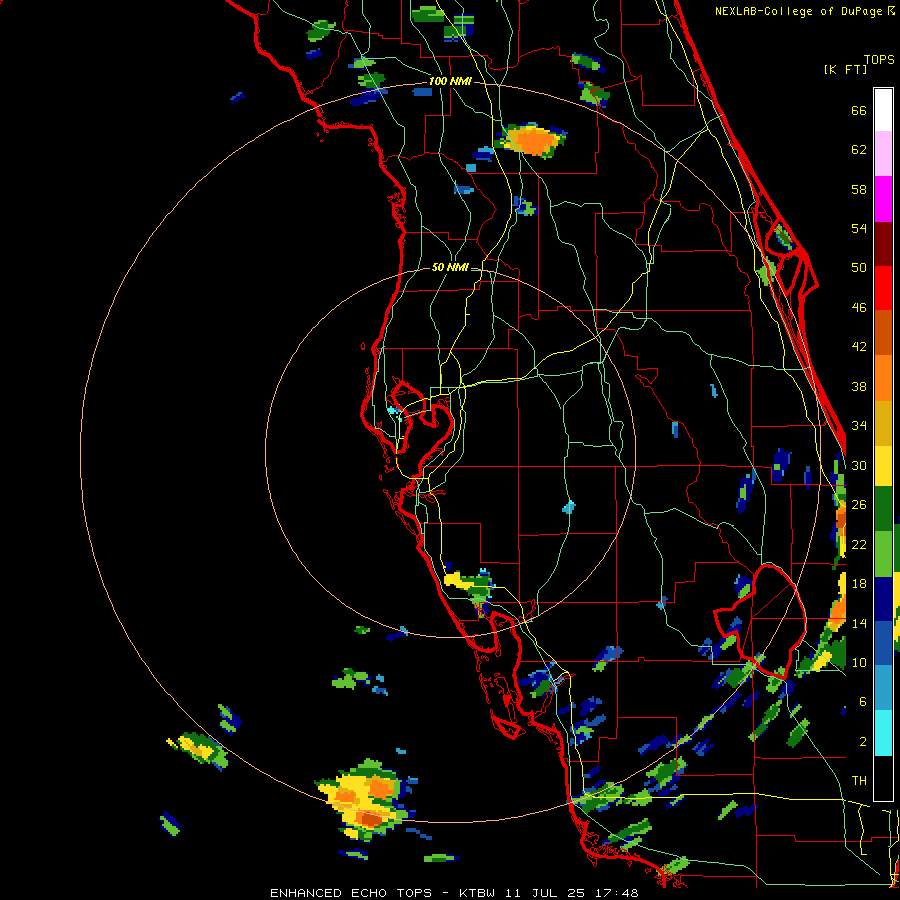Select the dark red maroon legend band

pyautogui.click(x=883, y=244)
